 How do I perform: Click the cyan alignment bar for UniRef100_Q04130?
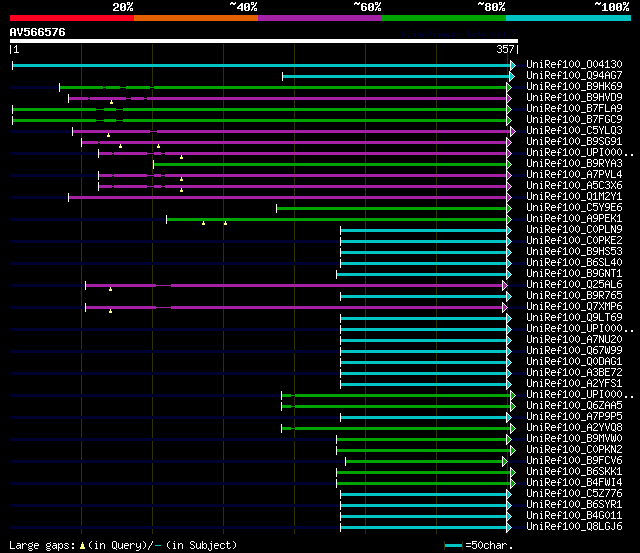[x=264, y=65]
